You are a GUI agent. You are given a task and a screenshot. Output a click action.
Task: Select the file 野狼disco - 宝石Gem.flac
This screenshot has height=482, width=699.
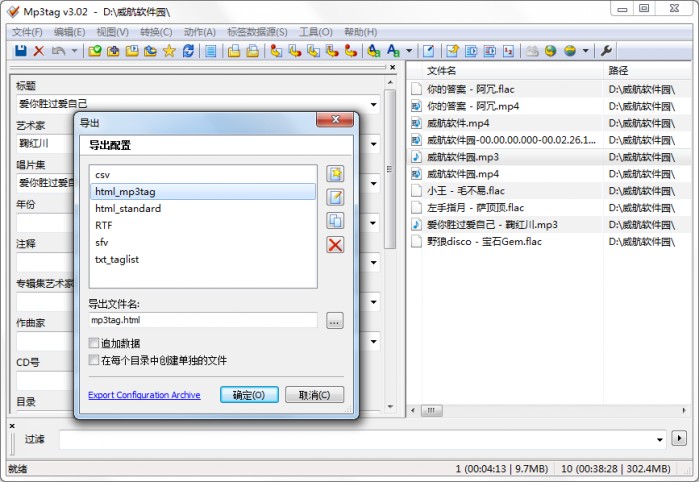coord(484,242)
